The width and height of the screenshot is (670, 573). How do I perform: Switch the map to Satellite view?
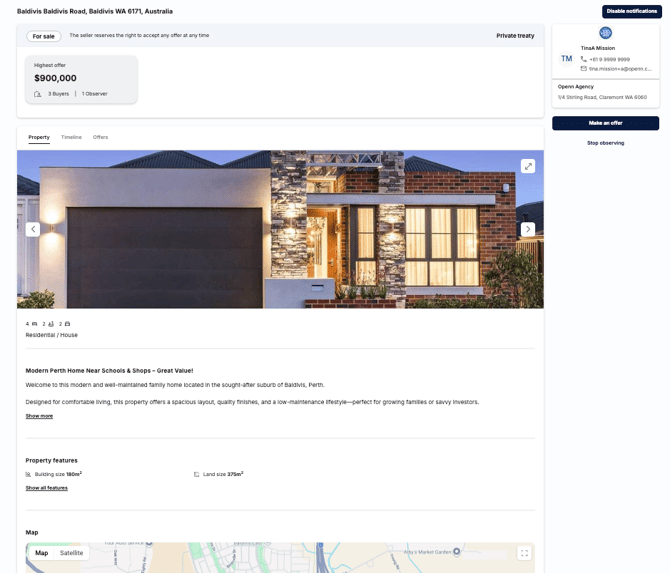[x=72, y=553]
